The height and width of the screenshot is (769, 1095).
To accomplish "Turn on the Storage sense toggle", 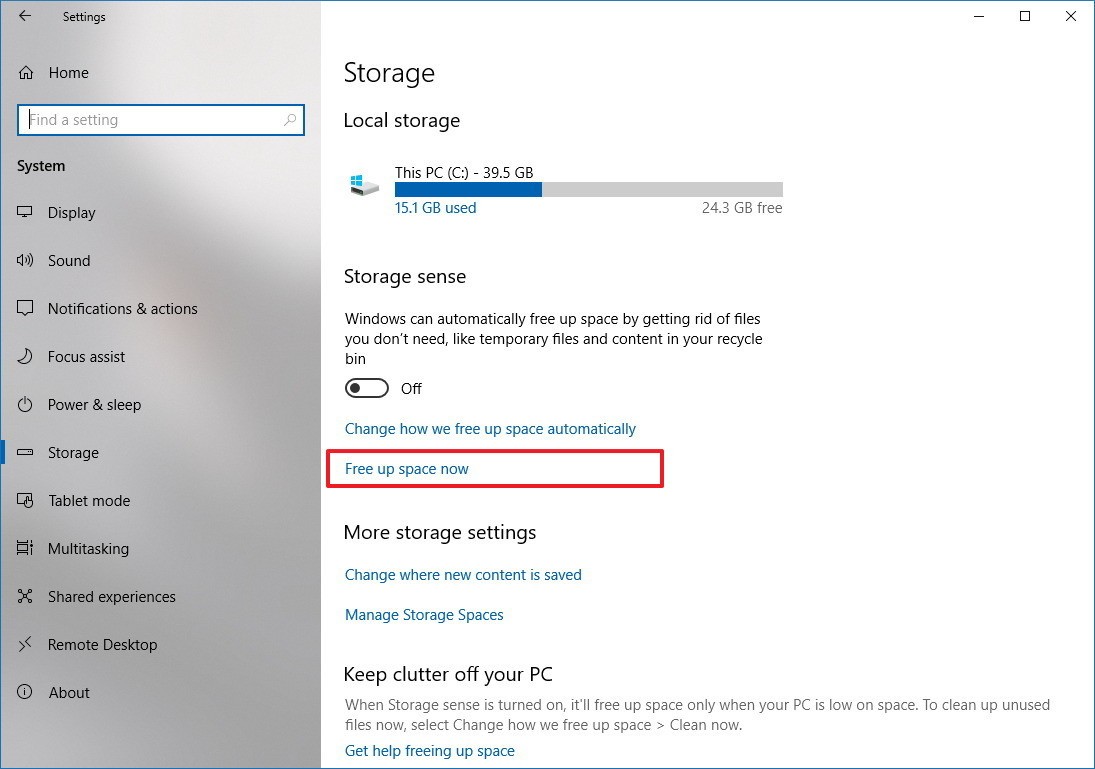I will 367,388.
